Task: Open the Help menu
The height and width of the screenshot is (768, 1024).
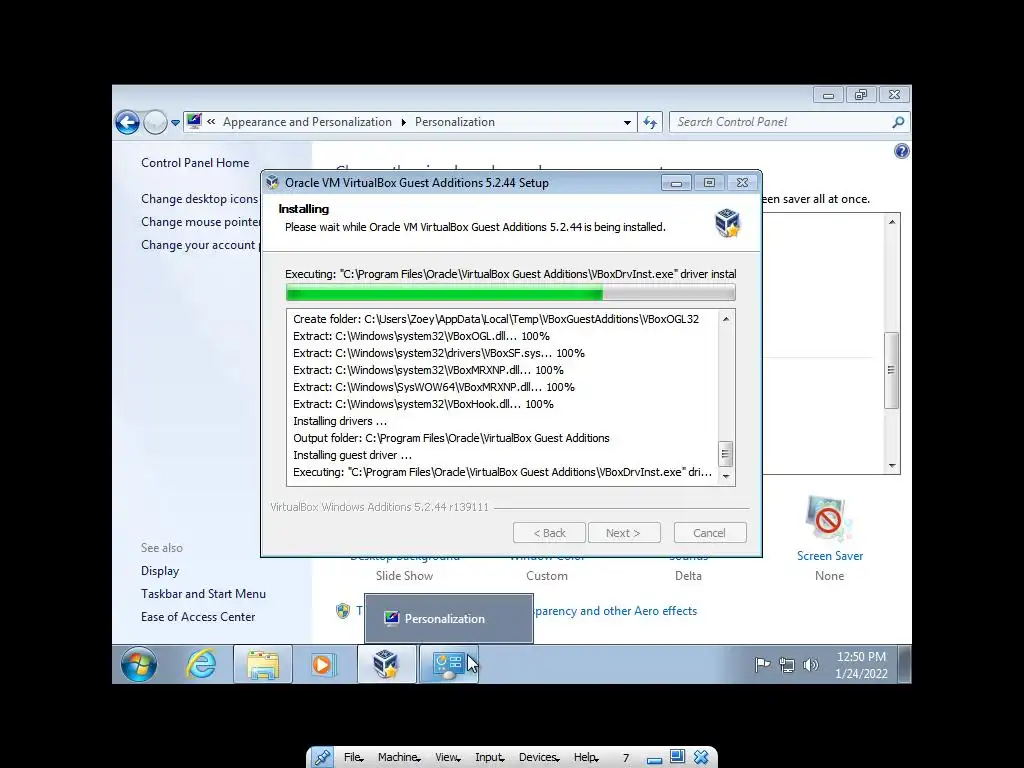Action: point(586,757)
